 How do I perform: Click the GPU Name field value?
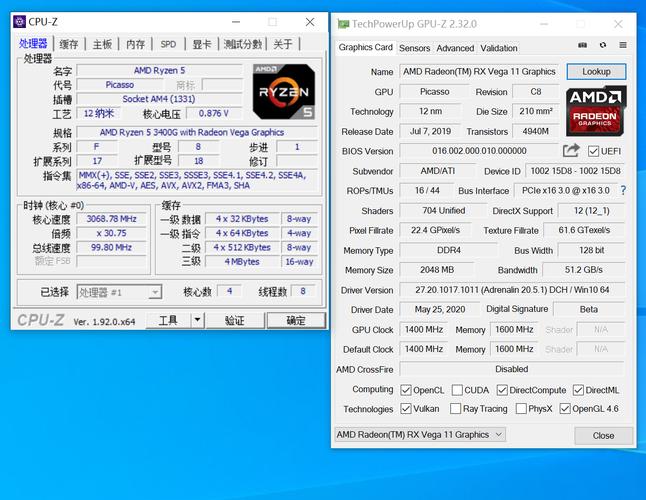[x=479, y=72]
